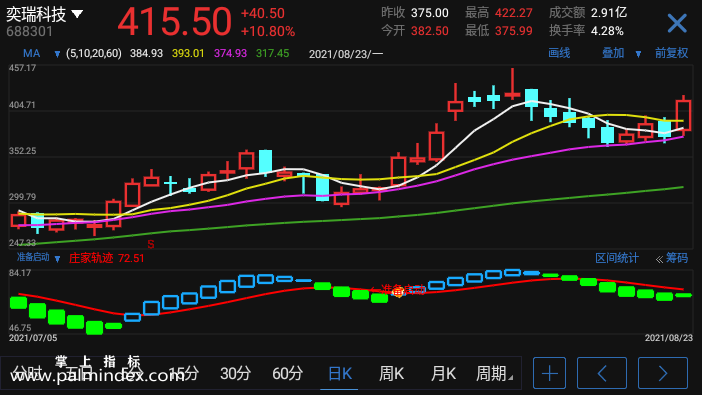Select the 30分 timeframe tab
The height and width of the screenshot is (395, 702).
tap(235, 373)
